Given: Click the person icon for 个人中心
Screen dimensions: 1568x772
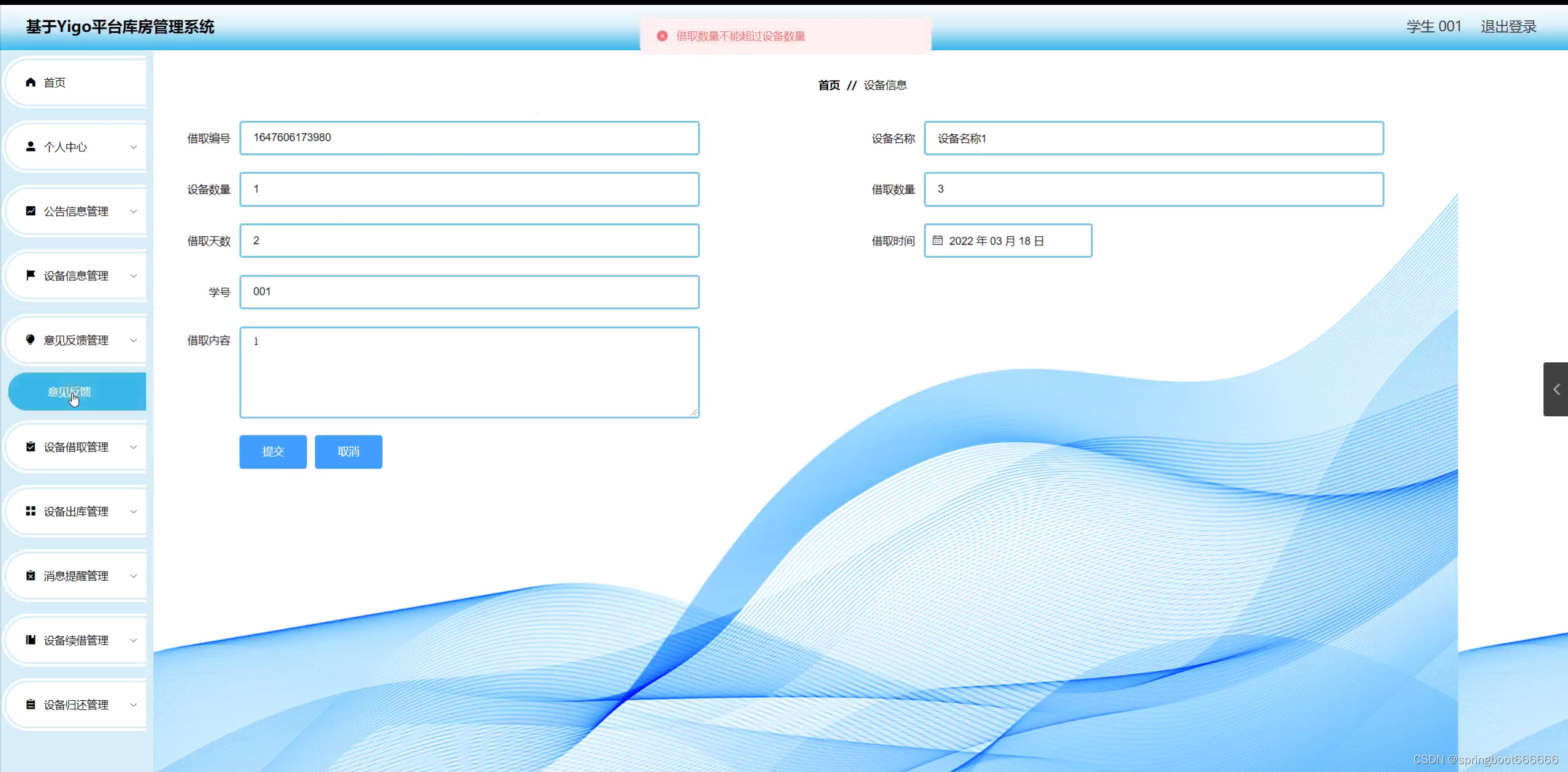Looking at the screenshot, I should [x=31, y=147].
